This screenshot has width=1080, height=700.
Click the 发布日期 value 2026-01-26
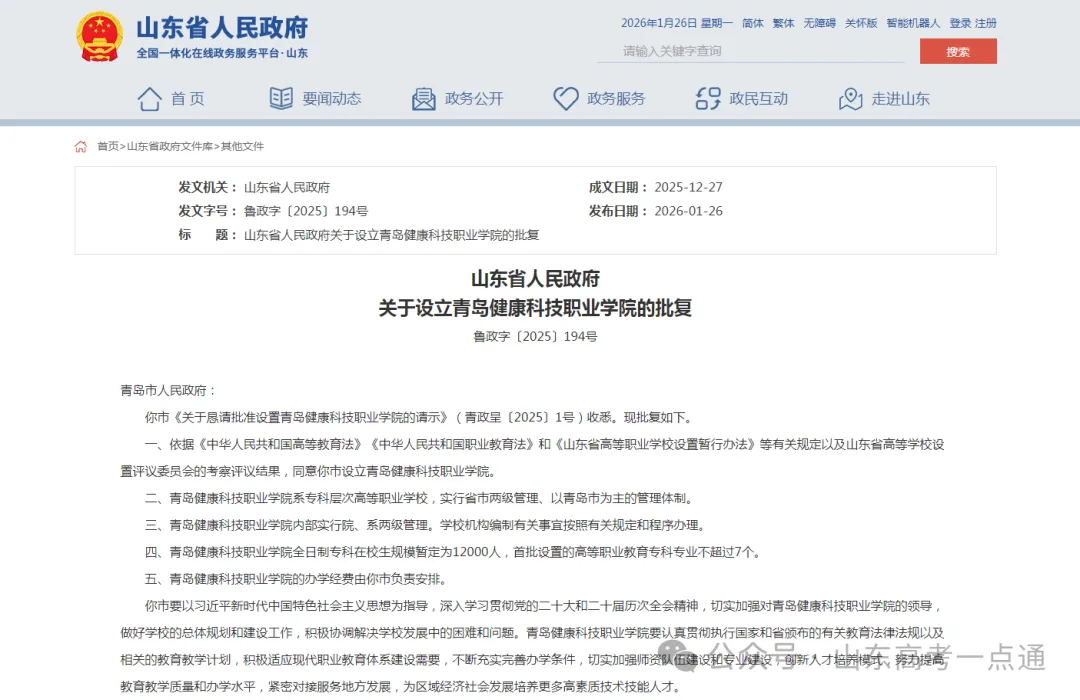pos(688,211)
